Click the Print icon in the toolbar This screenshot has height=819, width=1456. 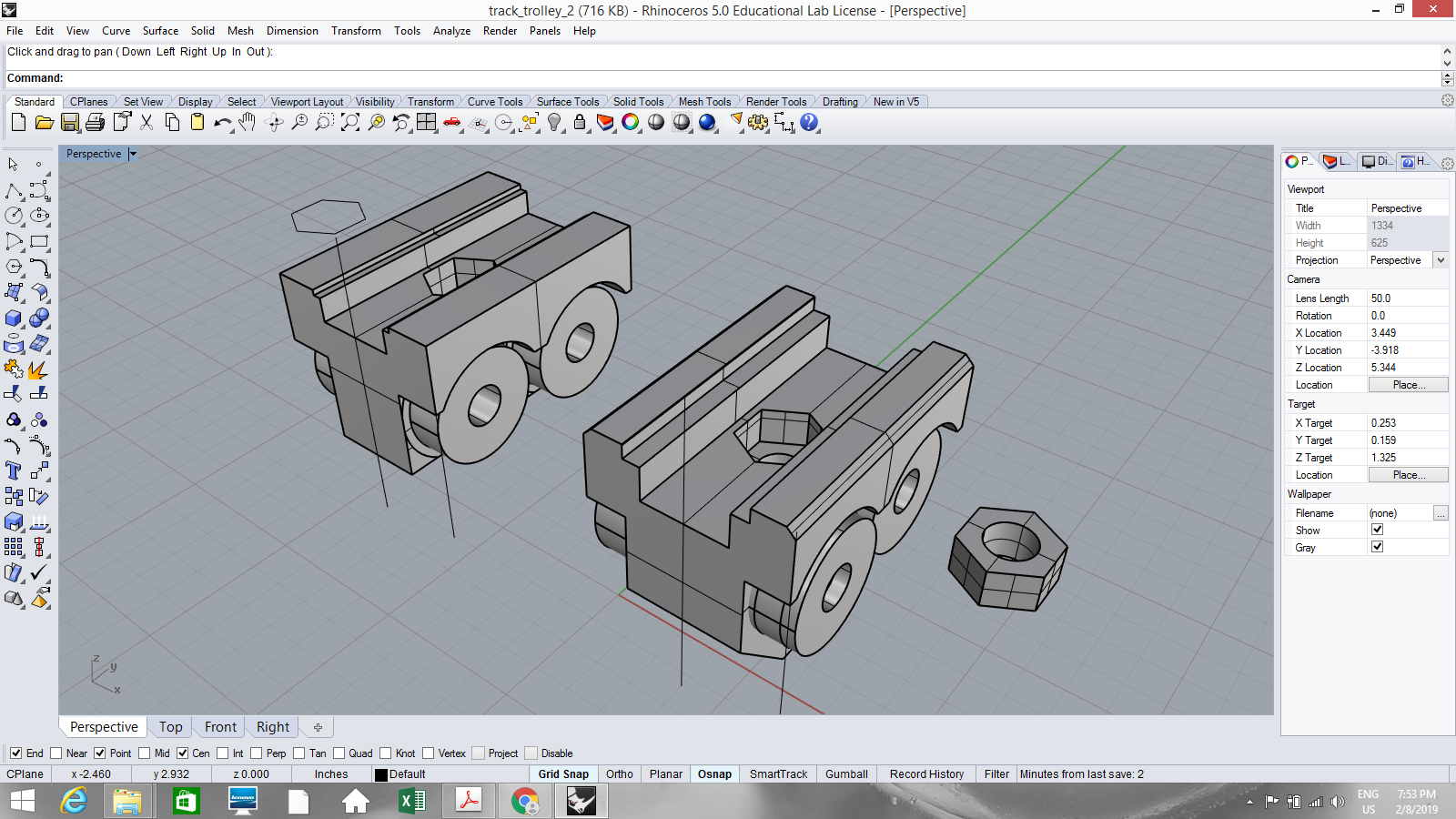click(96, 122)
